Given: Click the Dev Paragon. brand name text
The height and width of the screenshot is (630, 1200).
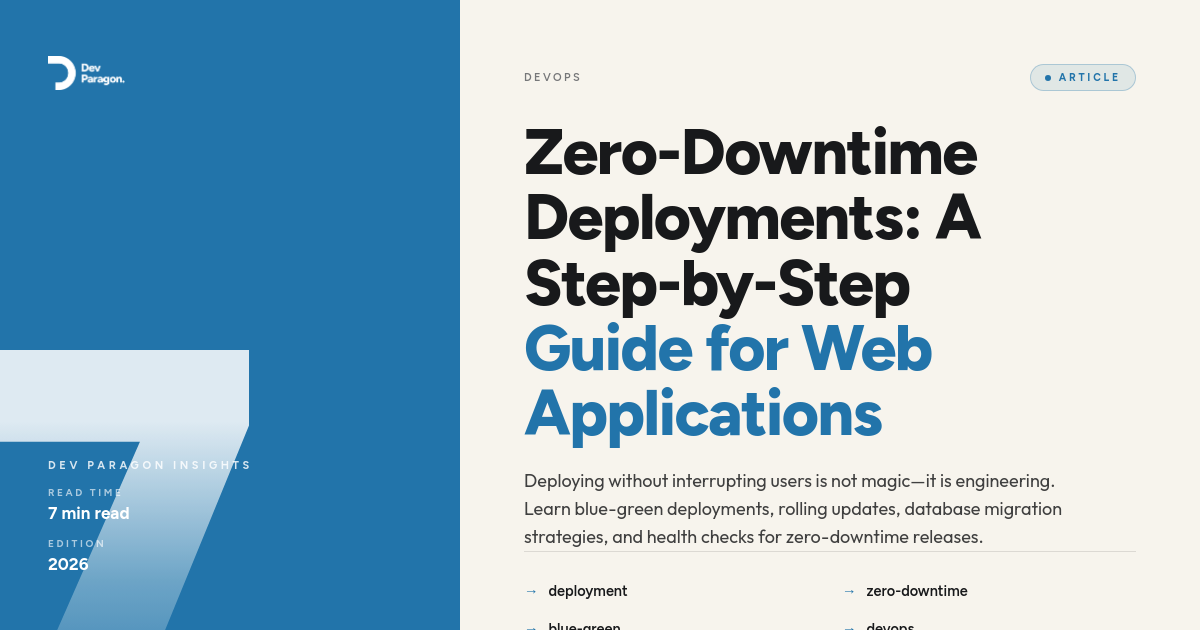Looking at the screenshot, I should 102,73.
